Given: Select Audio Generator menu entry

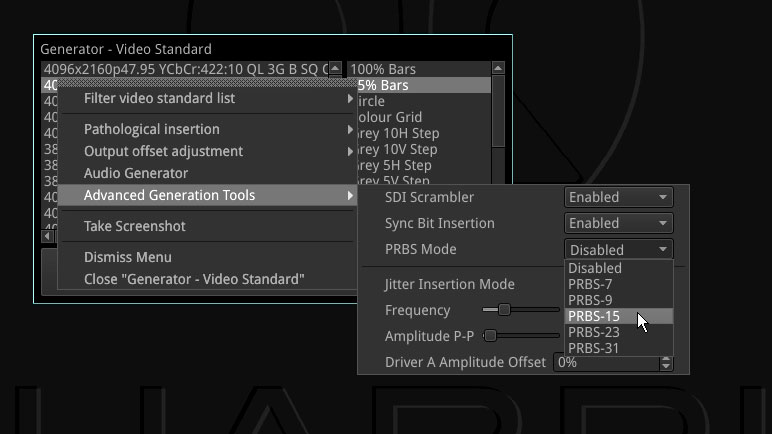Looking at the screenshot, I should (x=207, y=173).
